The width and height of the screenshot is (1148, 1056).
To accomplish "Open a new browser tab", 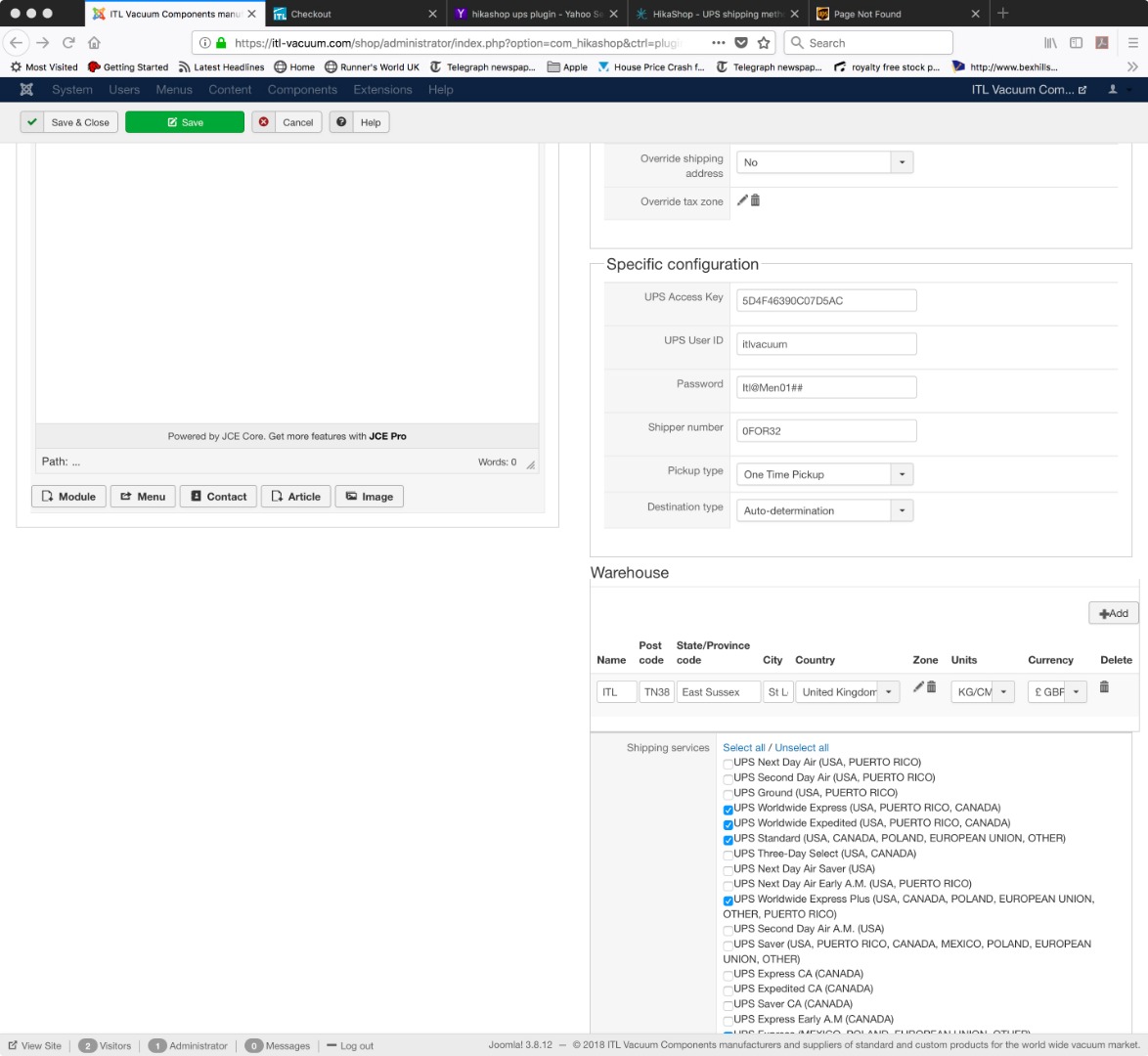I will [x=1003, y=13].
